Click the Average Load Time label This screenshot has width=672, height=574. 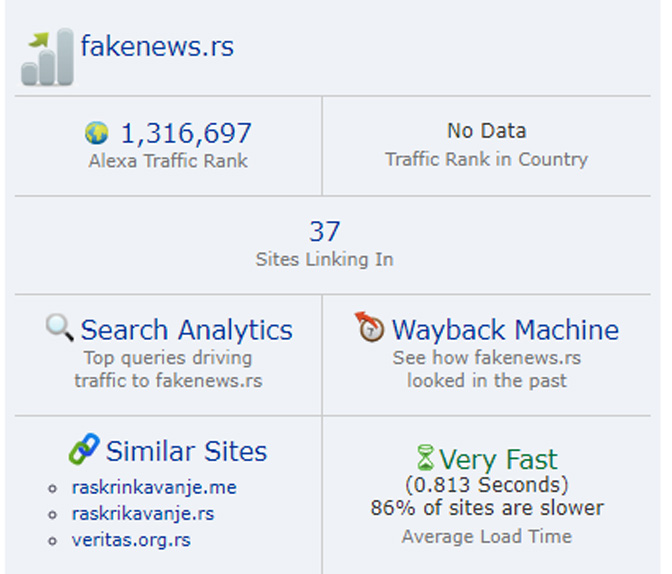coord(486,537)
